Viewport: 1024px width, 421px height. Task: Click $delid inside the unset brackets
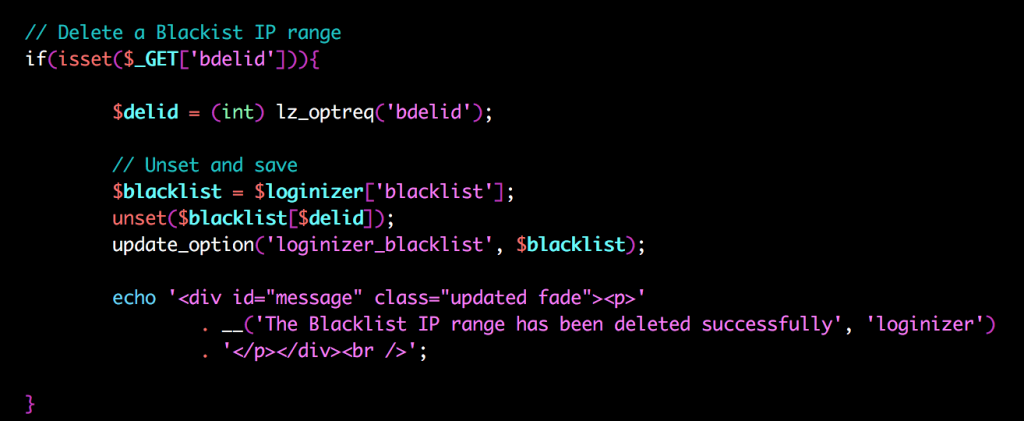[x=331, y=218]
